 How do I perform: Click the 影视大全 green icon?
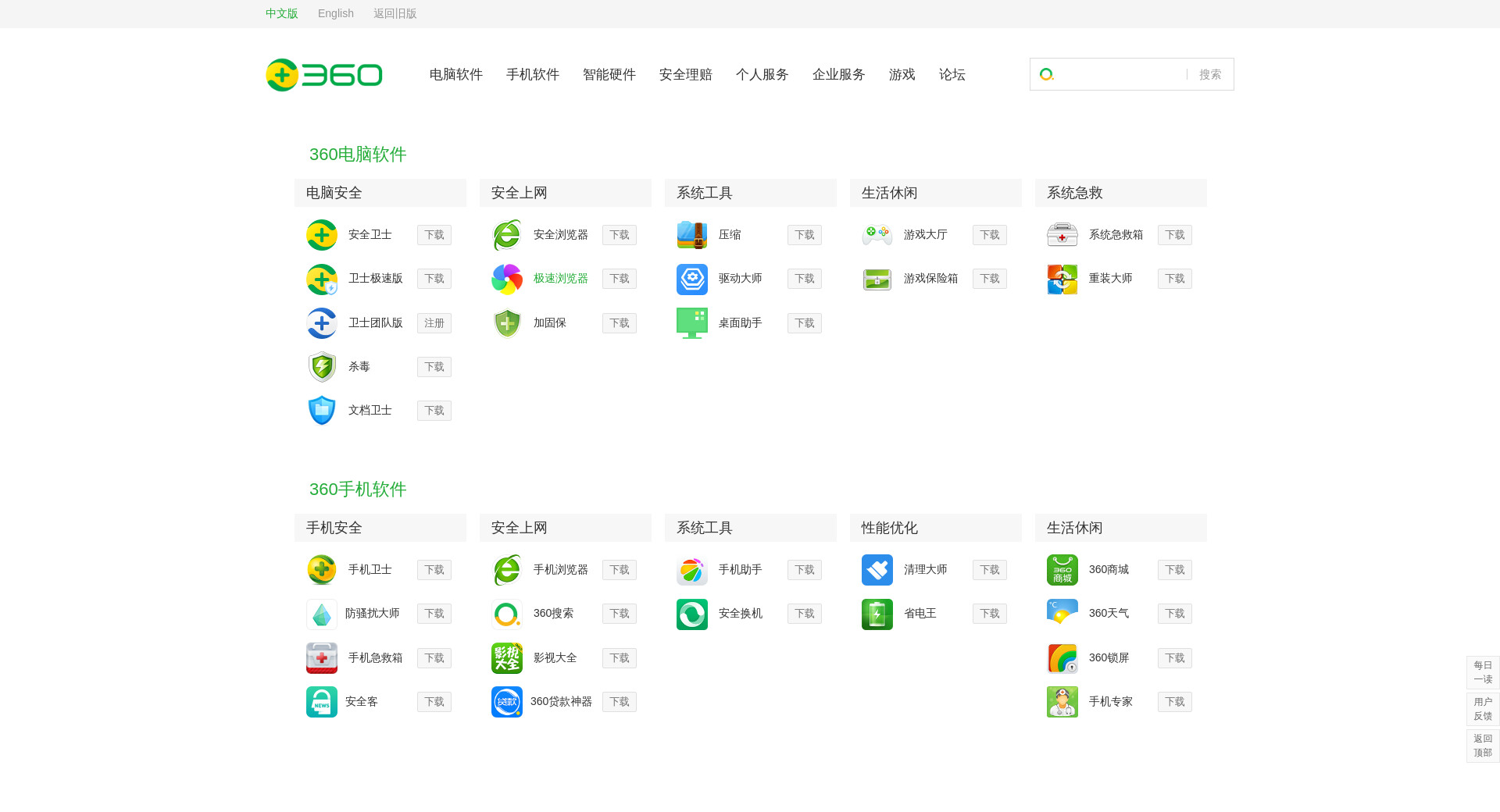[507, 658]
